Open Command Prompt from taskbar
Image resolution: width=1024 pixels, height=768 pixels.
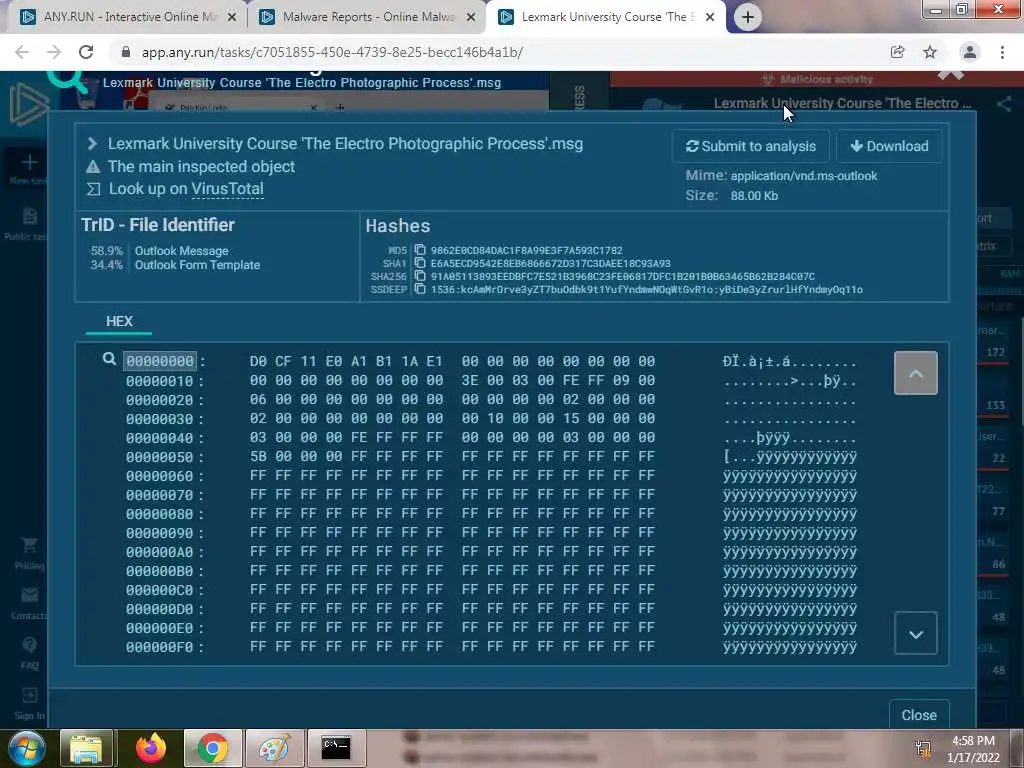click(x=336, y=748)
